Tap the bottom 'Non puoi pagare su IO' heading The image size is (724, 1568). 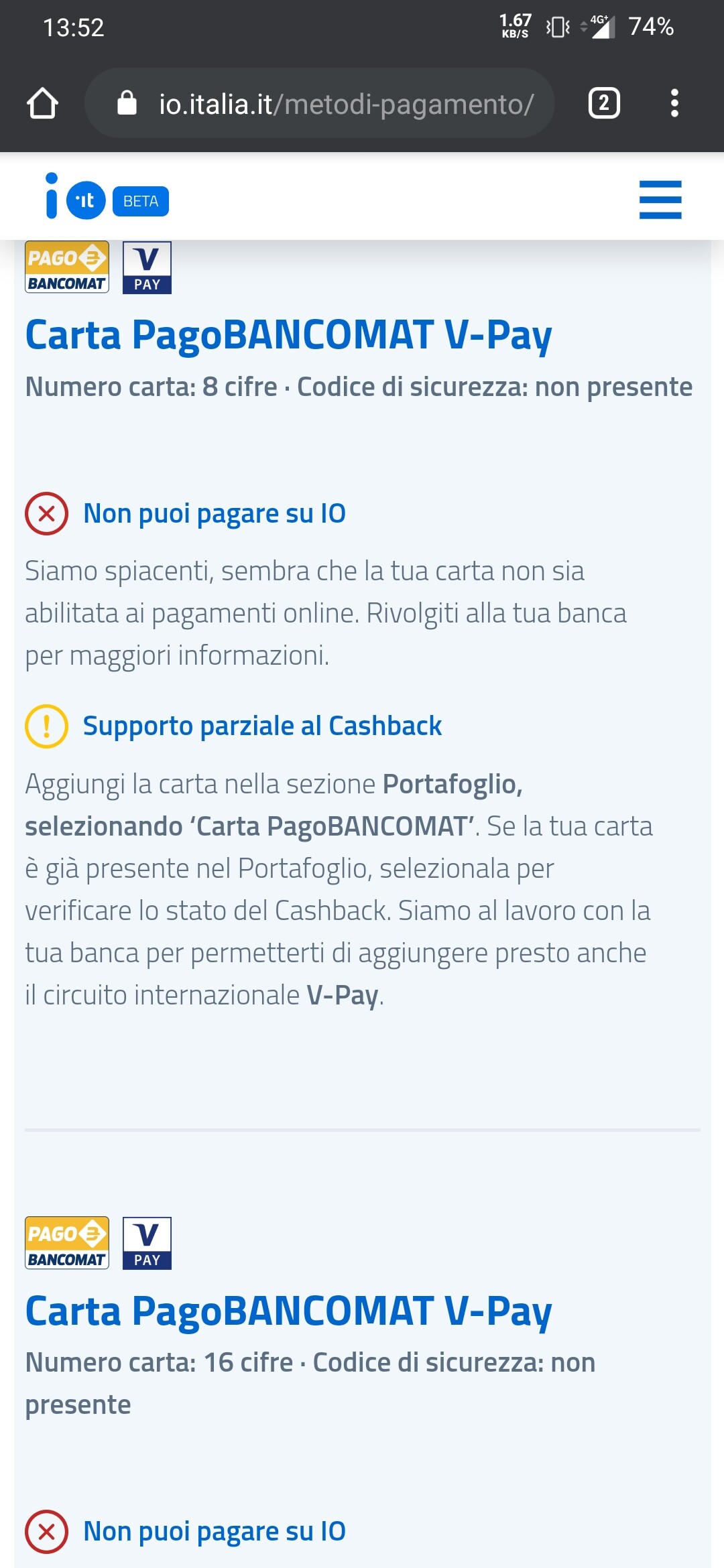tap(215, 1532)
